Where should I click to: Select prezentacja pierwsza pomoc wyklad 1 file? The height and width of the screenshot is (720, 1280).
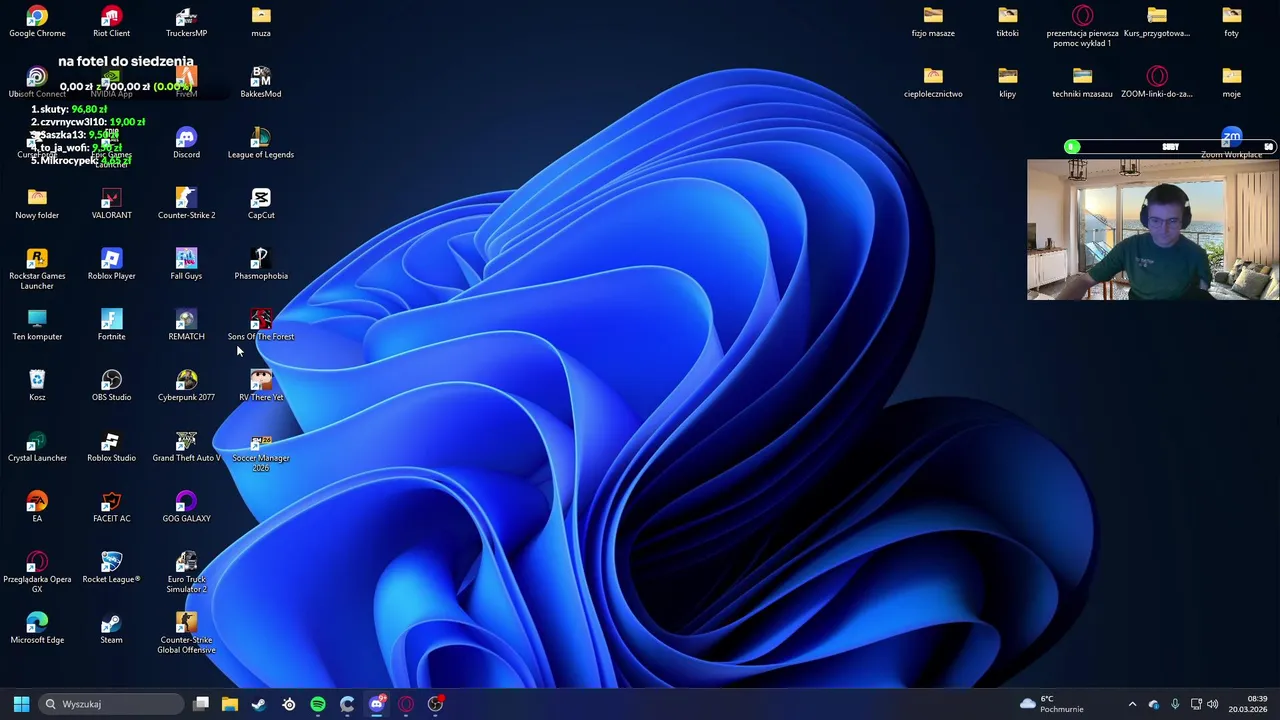click(1082, 27)
